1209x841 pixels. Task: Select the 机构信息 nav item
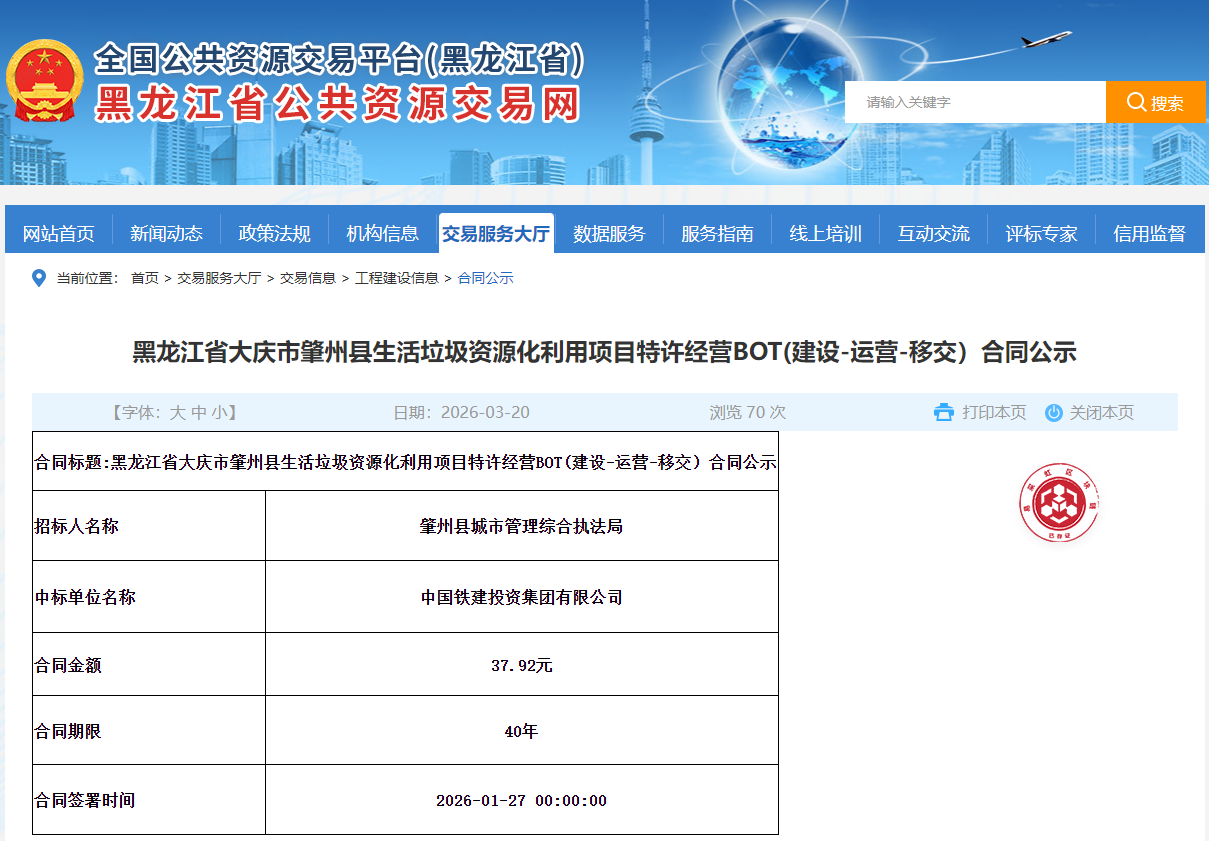click(x=383, y=233)
